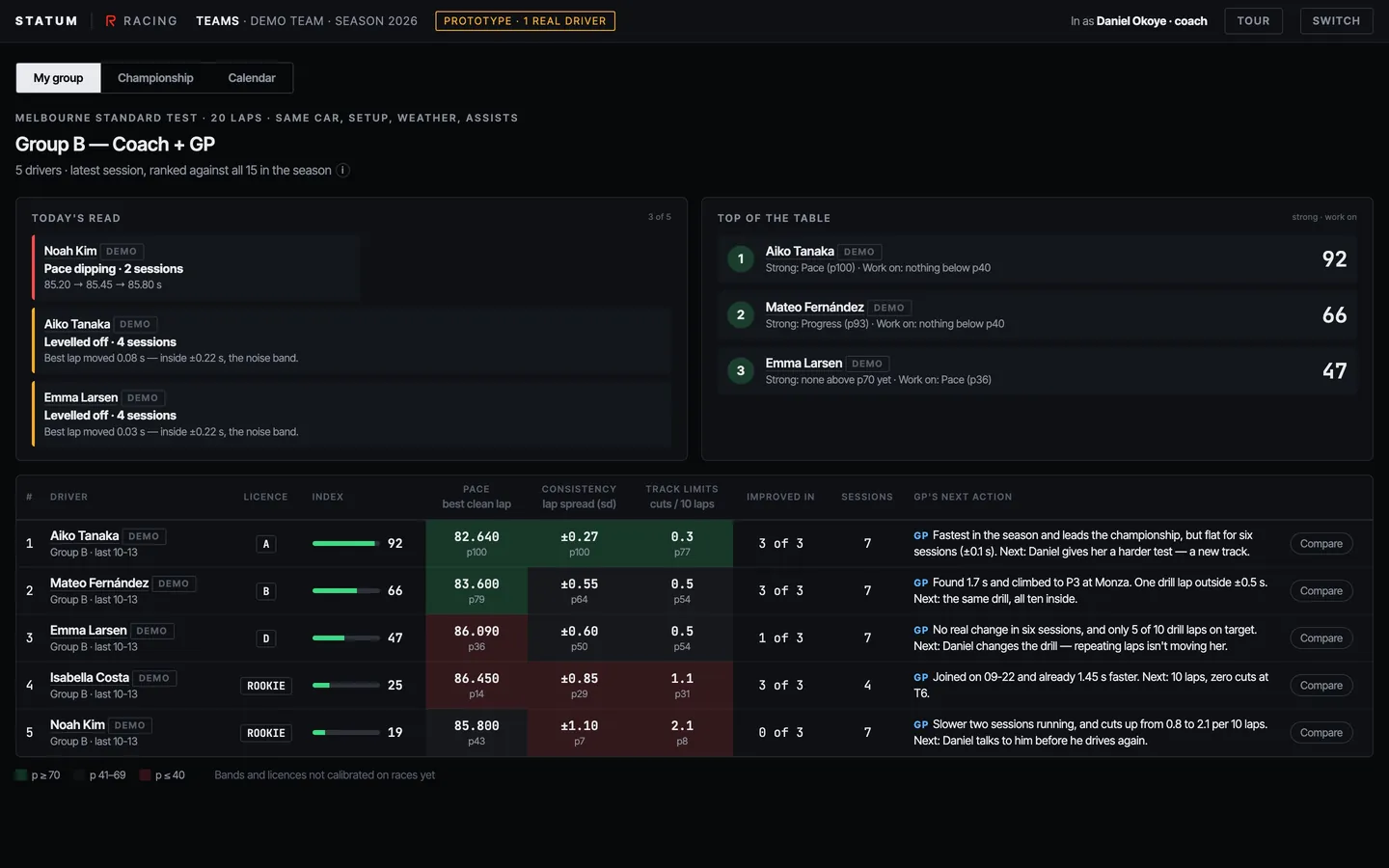The width and height of the screenshot is (1389, 868).
Task: Click Mateo Fernández's rank 2 circle badge
Action: tap(741, 314)
